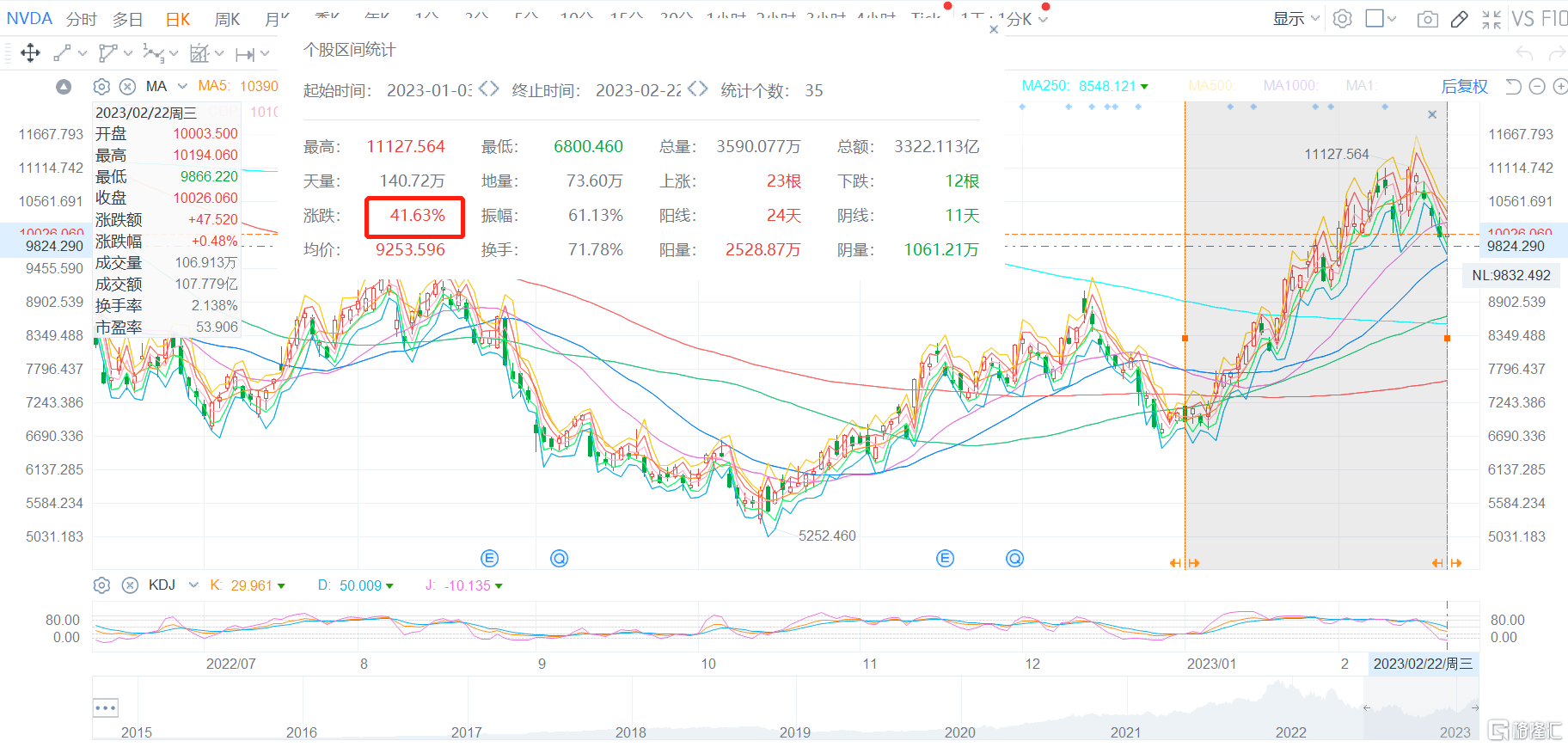Remove the KDJ indicator with its X icon

click(x=130, y=585)
